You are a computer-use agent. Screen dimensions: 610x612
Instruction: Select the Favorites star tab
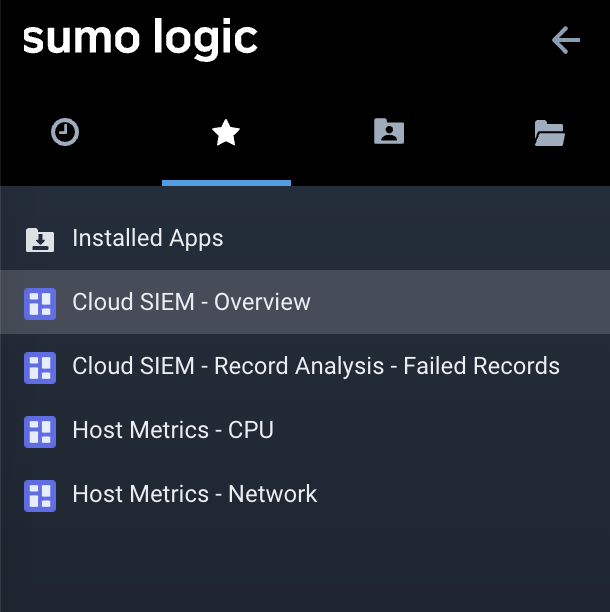(x=226, y=132)
